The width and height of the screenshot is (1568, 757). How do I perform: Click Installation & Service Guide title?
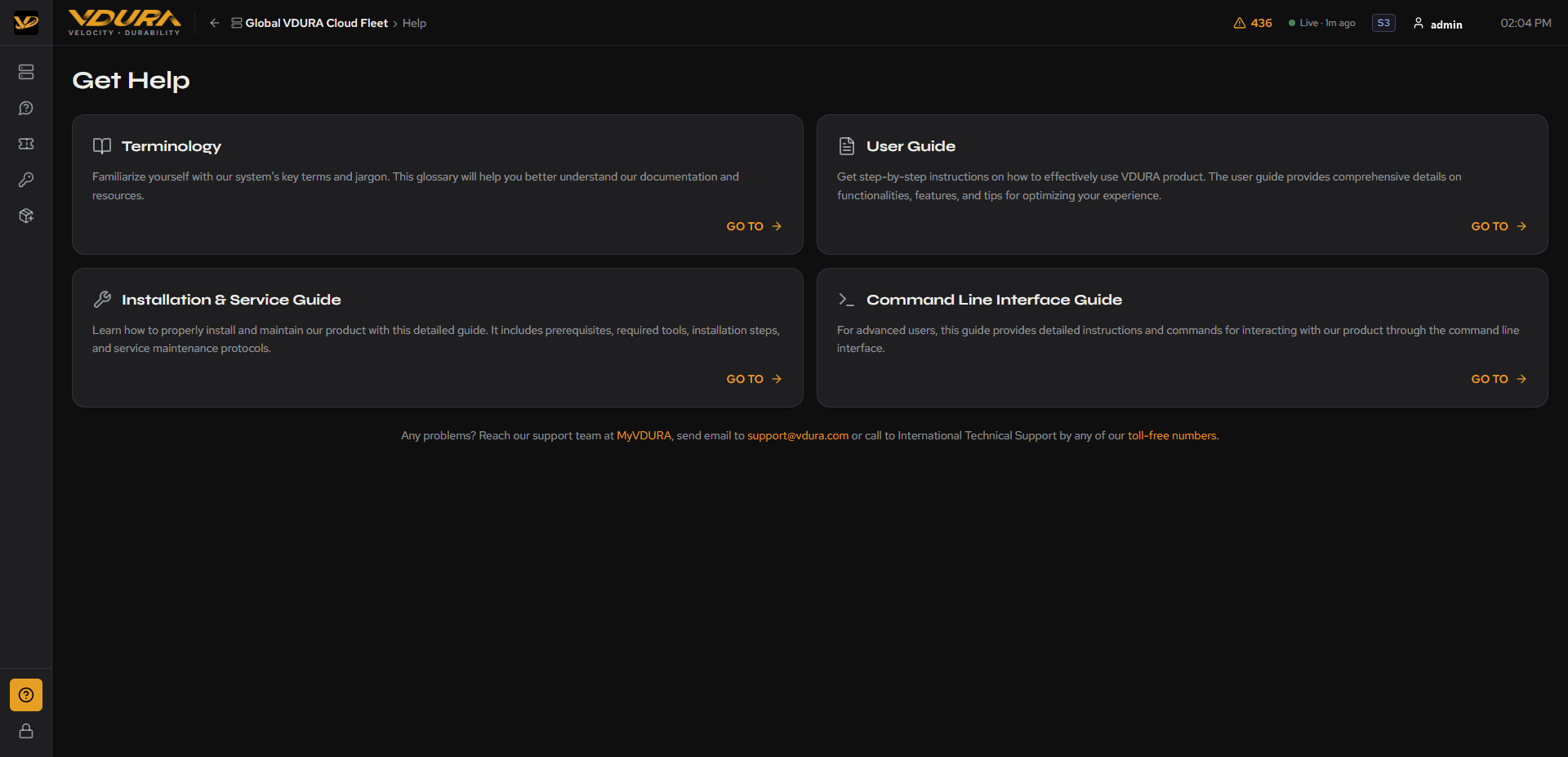click(231, 300)
